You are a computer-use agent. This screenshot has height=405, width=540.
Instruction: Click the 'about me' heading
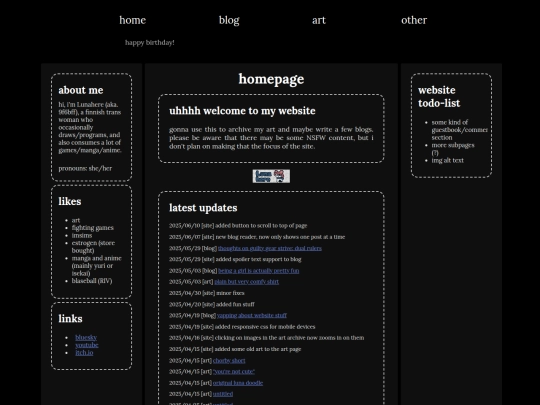pyautogui.click(x=81, y=90)
